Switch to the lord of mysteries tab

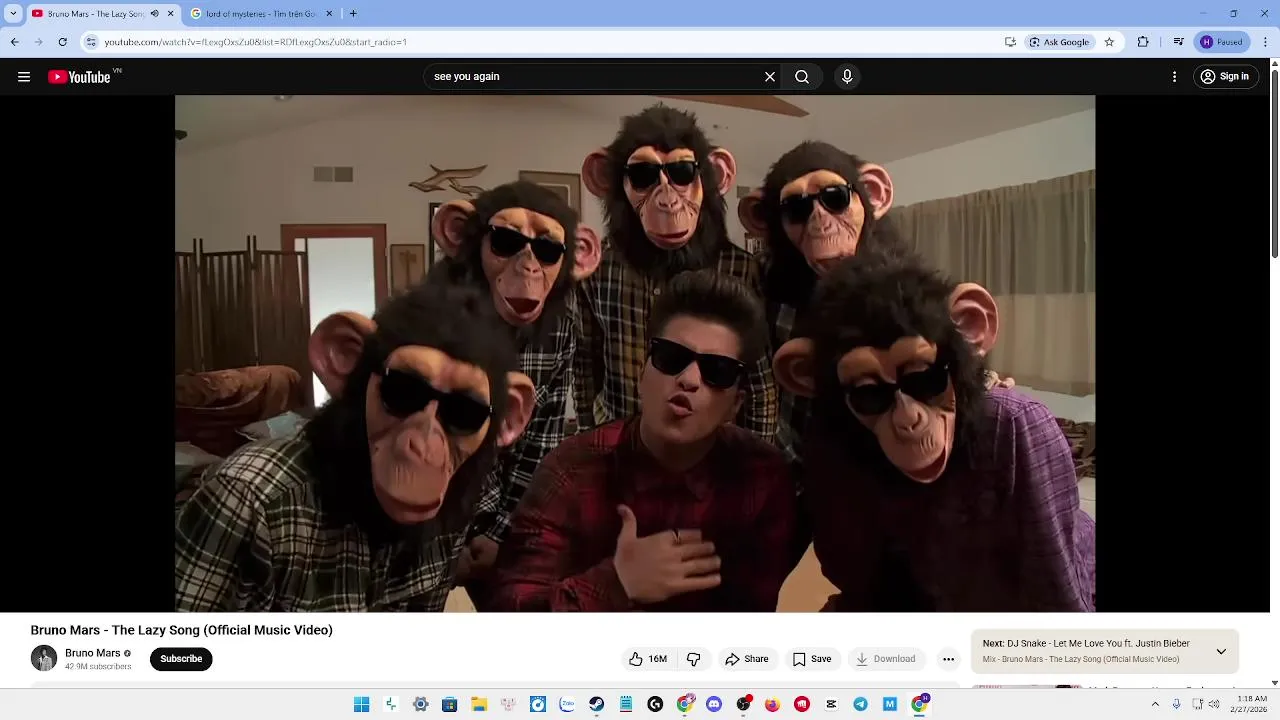(x=264, y=14)
